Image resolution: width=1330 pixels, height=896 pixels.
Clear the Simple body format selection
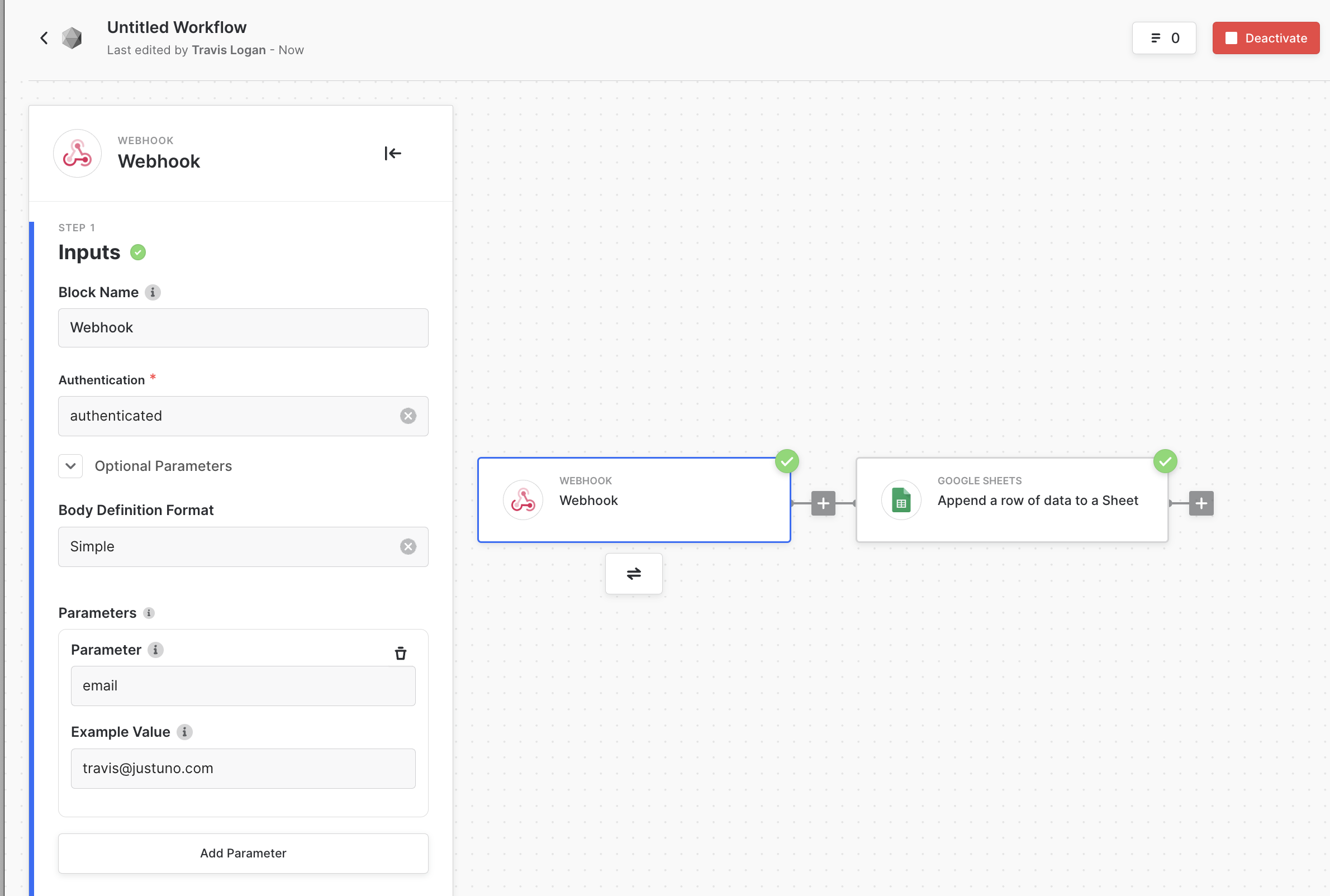407,547
